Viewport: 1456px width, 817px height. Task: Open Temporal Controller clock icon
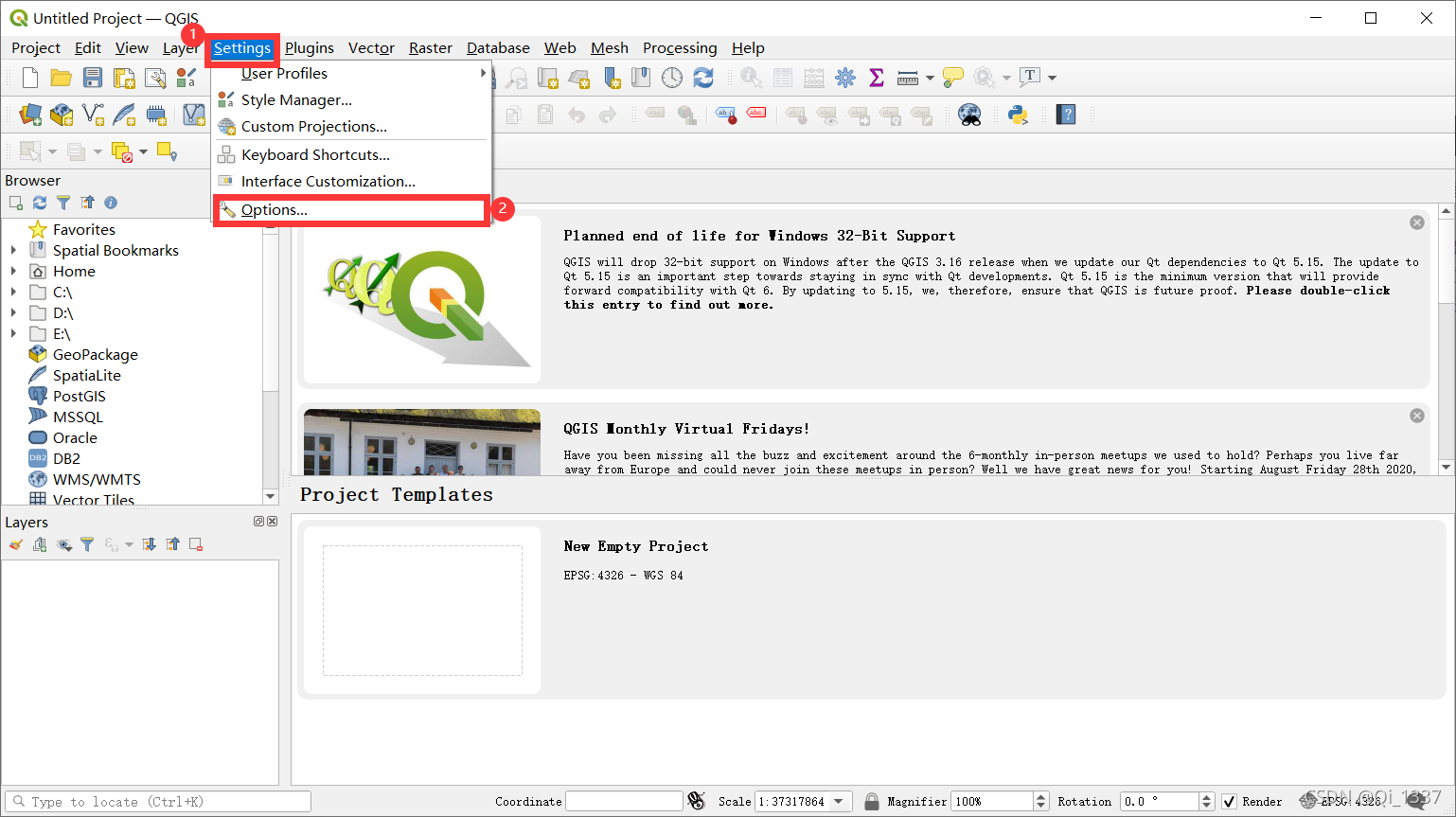click(672, 78)
